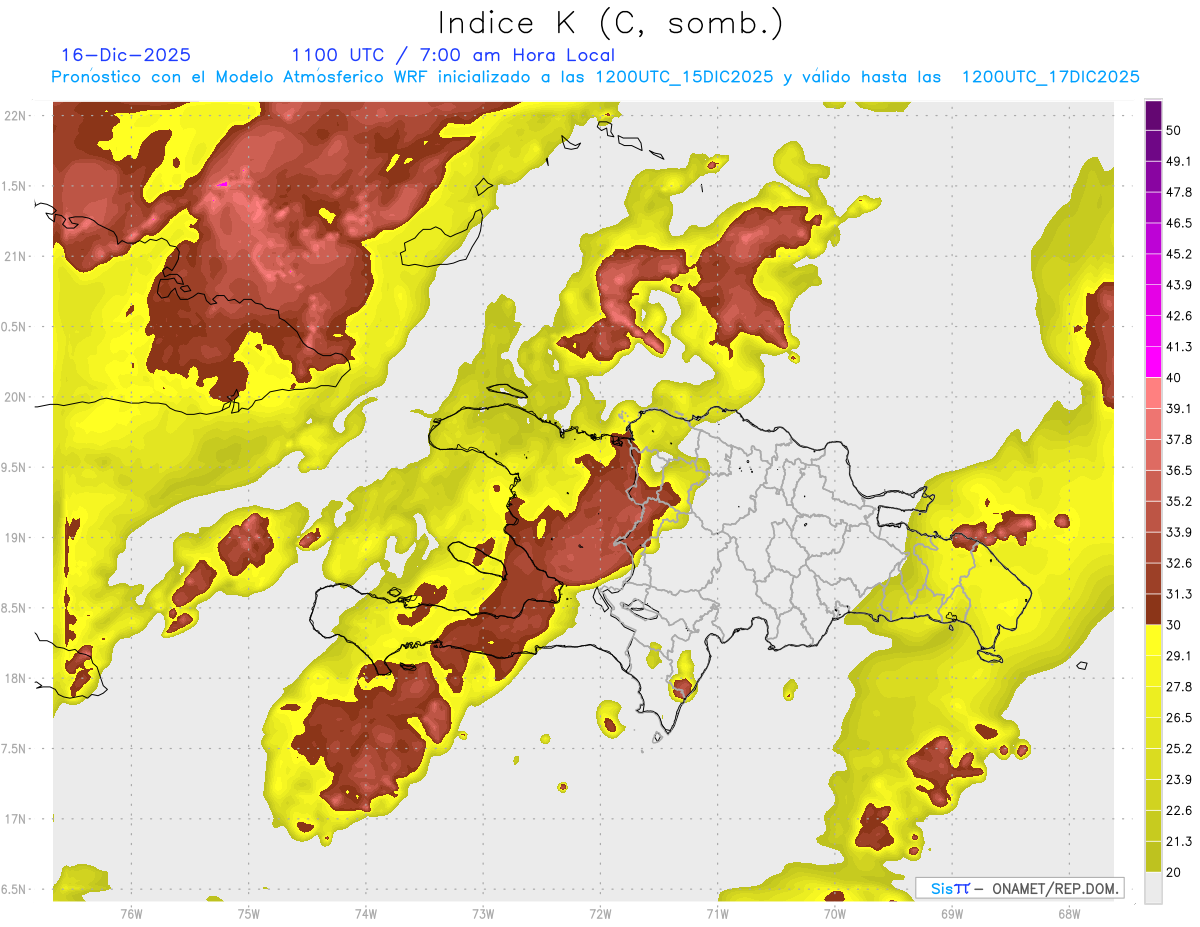This screenshot has height=927, width=1200.
Task: Click the 'SisTT - ONAMET/REP.DOM.' credit box
Action: click(1020, 888)
